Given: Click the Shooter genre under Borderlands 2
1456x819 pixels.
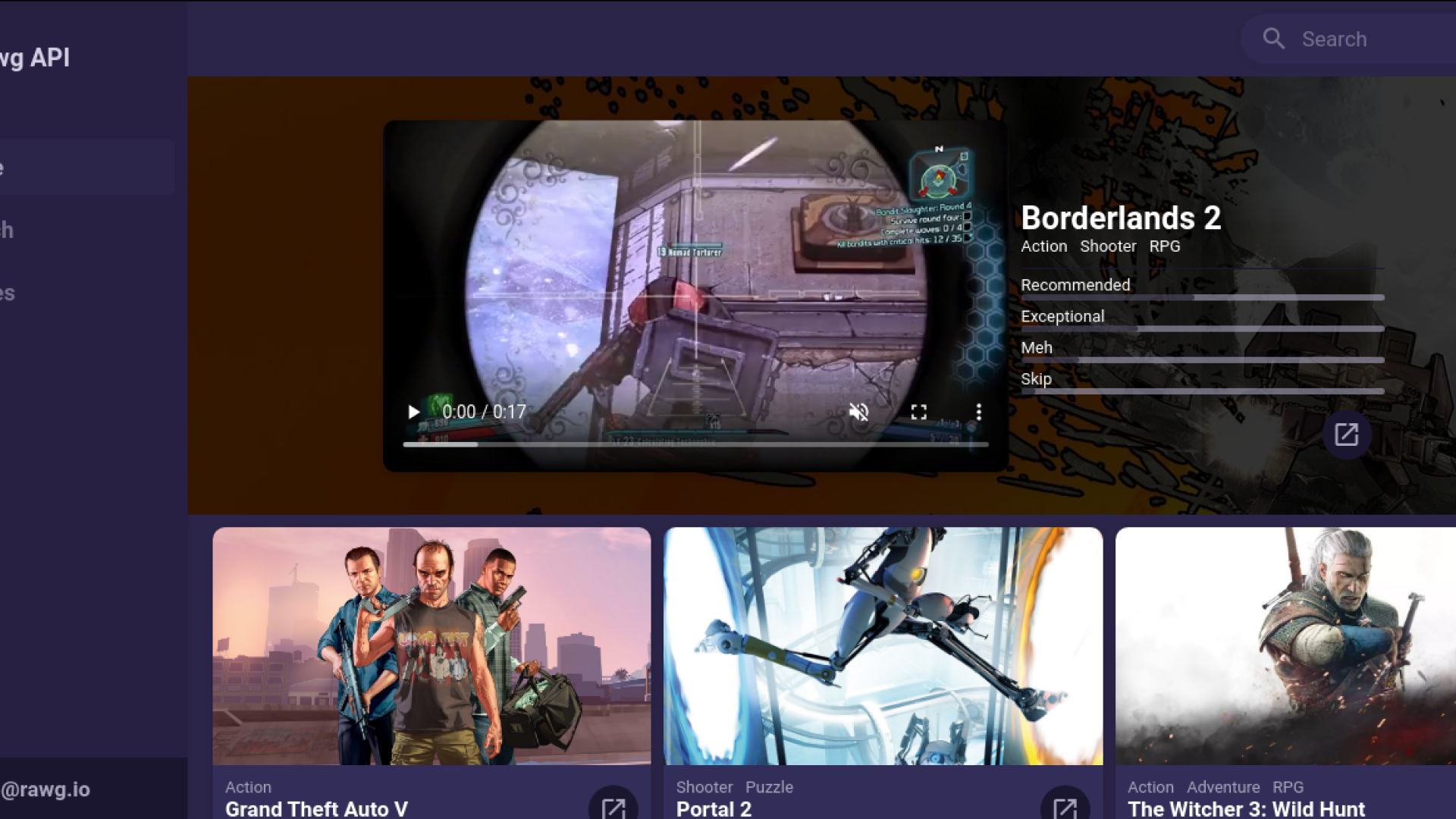Looking at the screenshot, I should (1107, 246).
